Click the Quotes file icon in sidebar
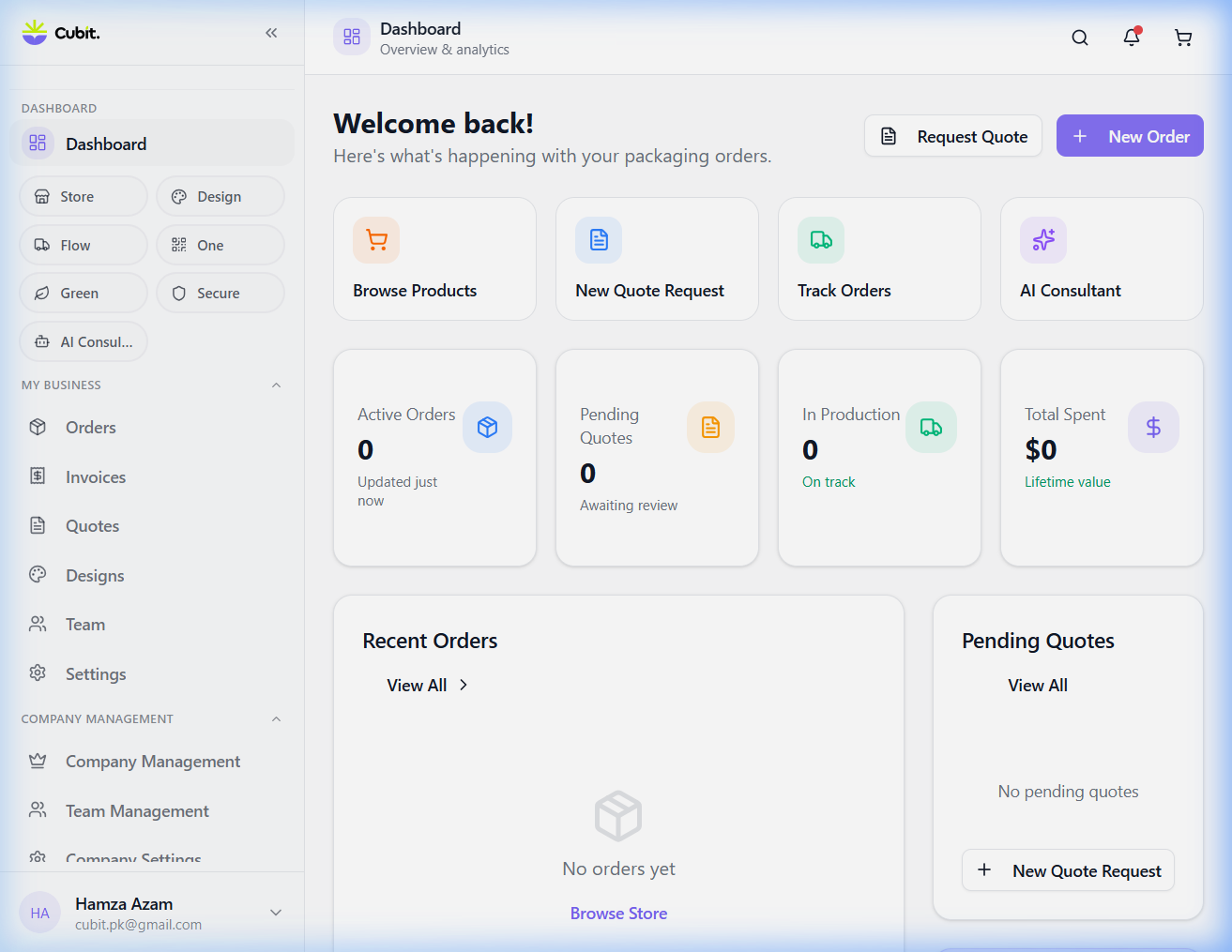Image resolution: width=1232 pixels, height=952 pixels. click(38, 525)
